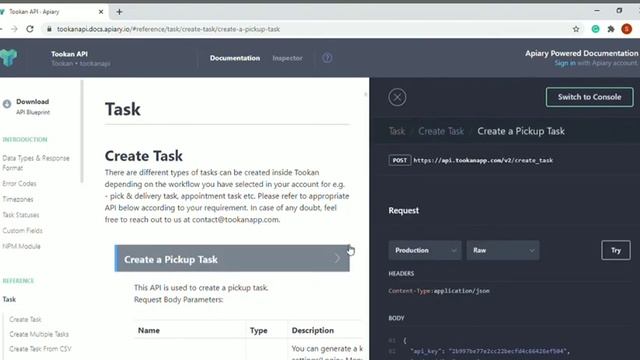The image size is (640, 360).
Task: Click the Tookan logo in header
Action: tap(9, 58)
